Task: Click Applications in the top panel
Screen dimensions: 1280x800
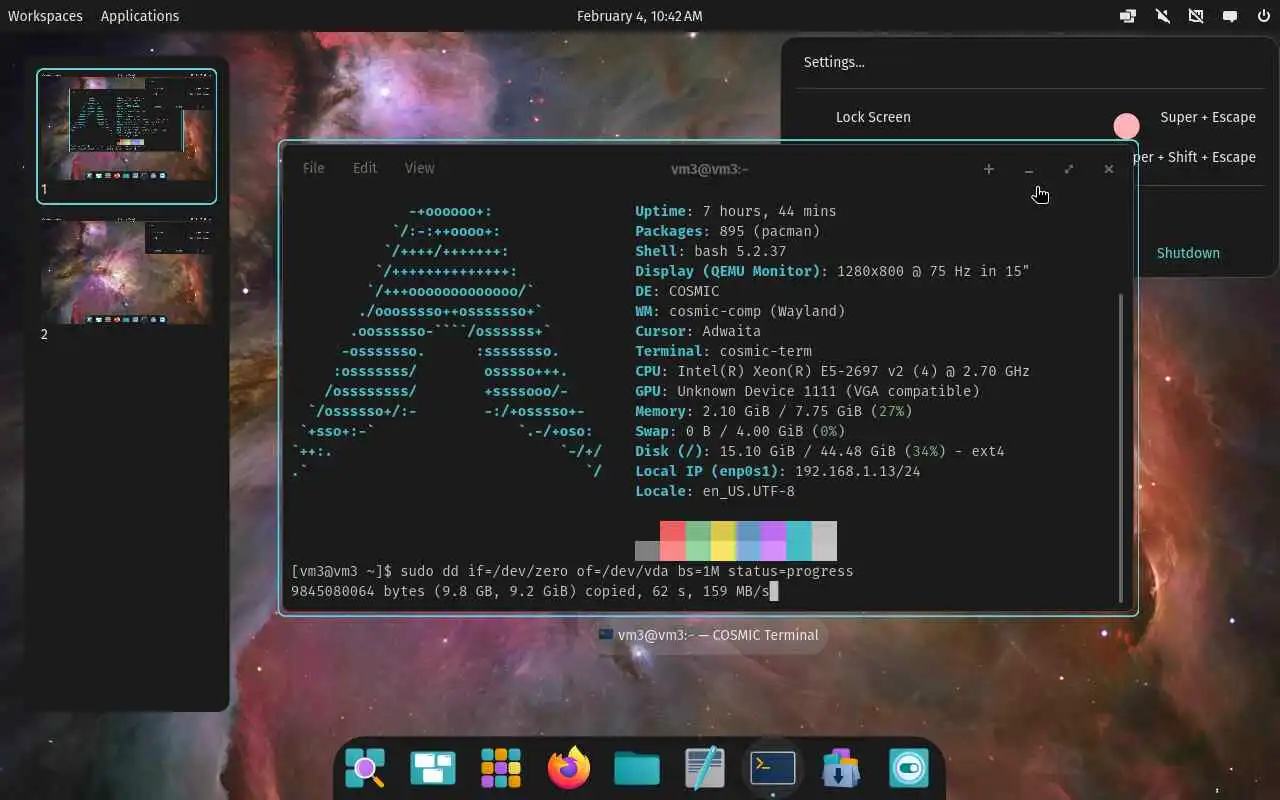Action: click(x=140, y=16)
